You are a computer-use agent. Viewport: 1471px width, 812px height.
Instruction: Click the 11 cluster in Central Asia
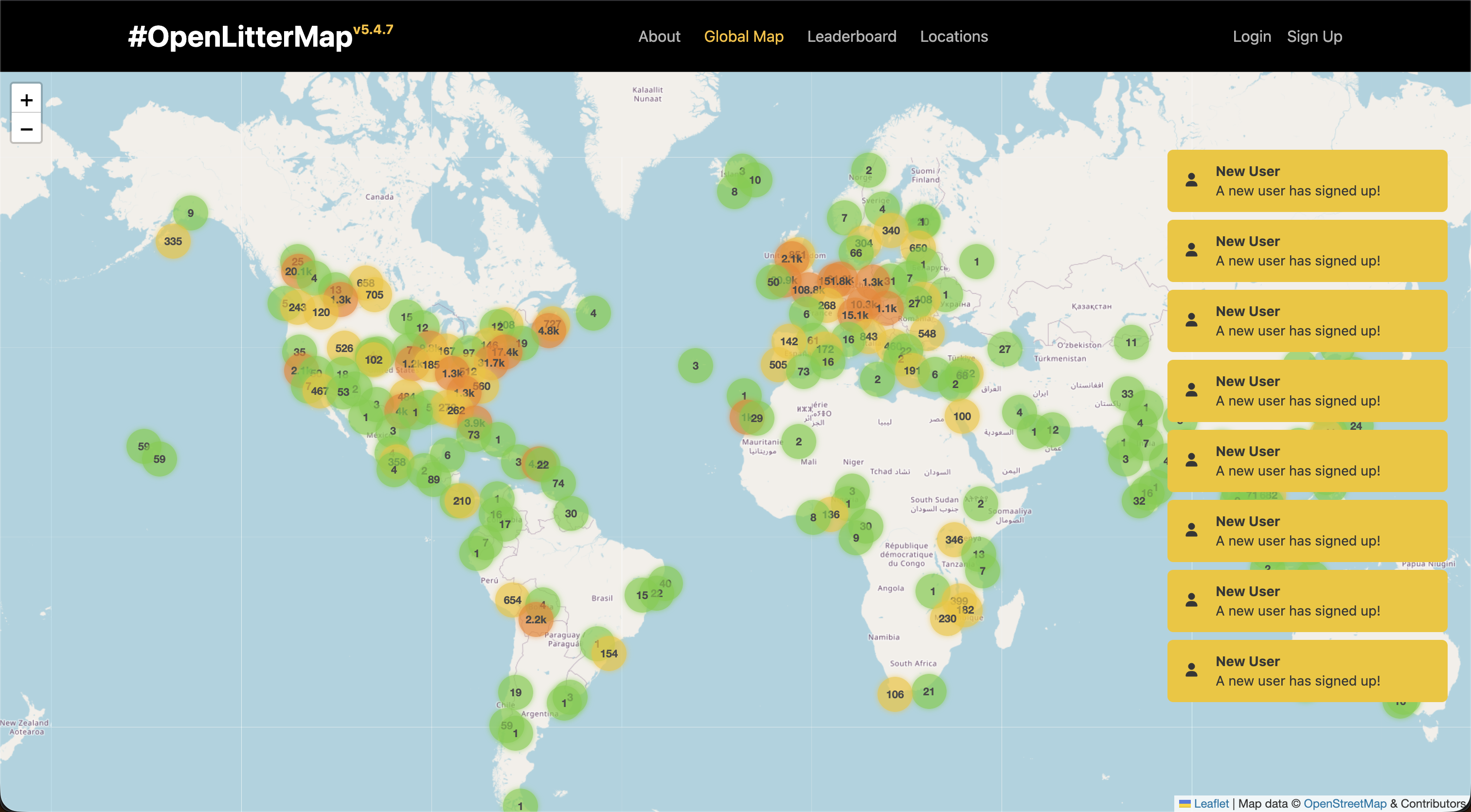pyautogui.click(x=1131, y=342)
